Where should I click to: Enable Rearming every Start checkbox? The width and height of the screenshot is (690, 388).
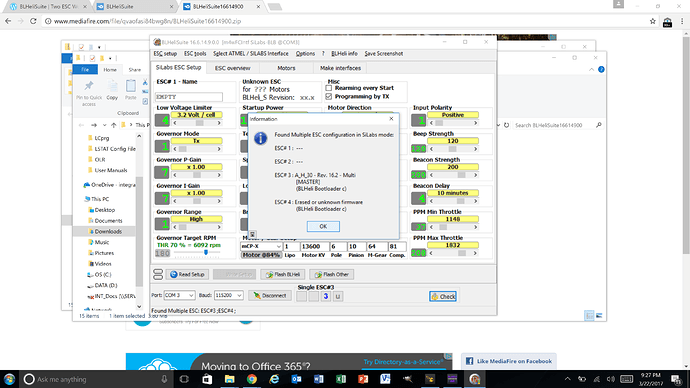[329, 88]
